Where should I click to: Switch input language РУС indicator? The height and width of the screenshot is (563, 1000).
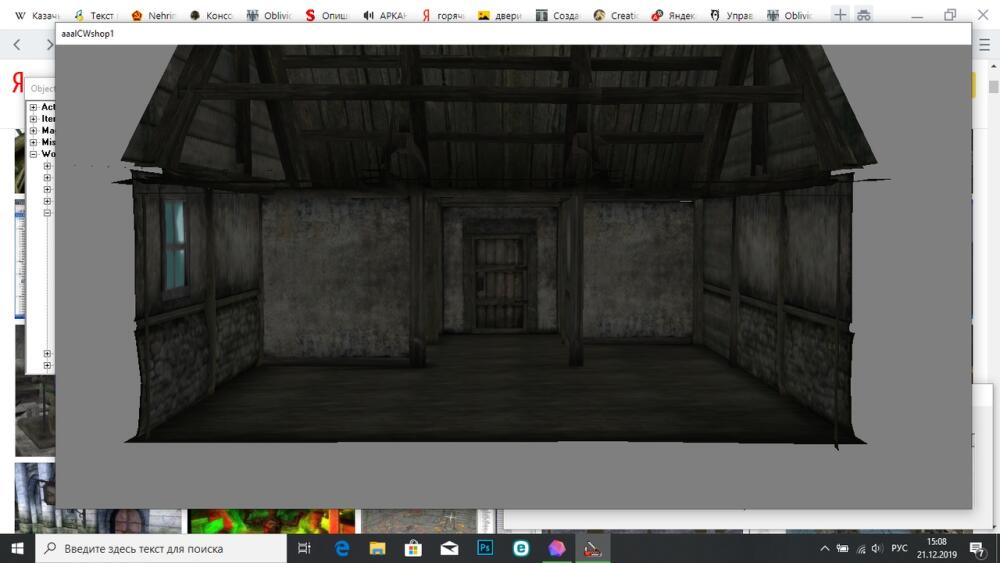[899, 548]
